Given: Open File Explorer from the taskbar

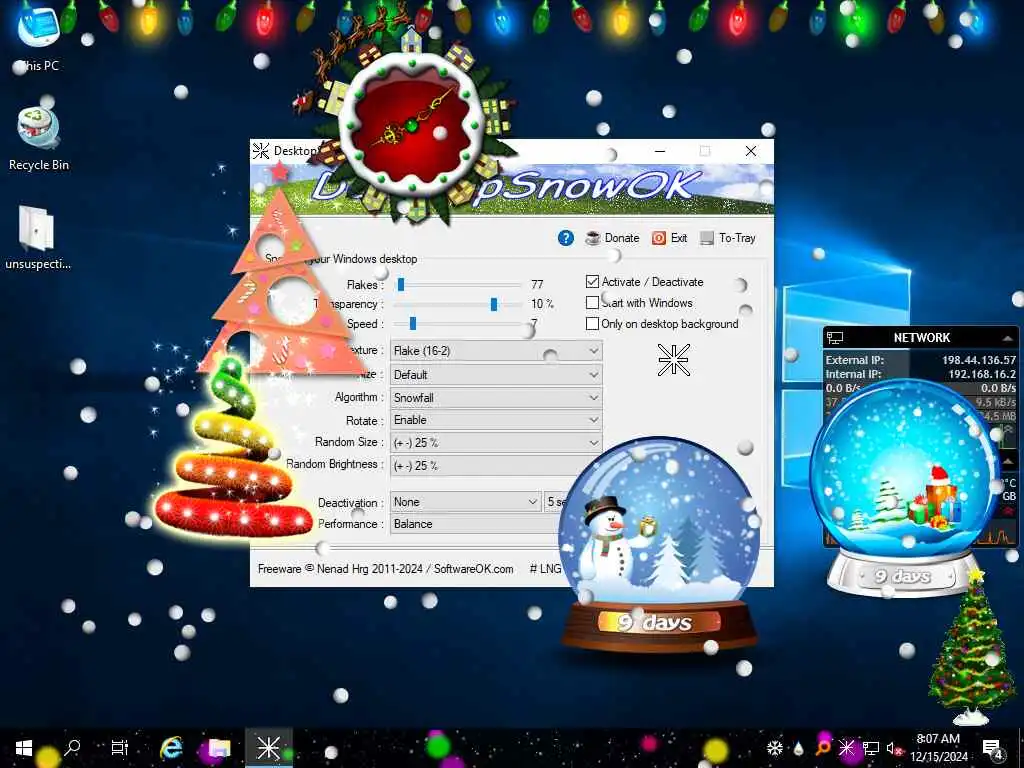Looking at the screenshot, I should 219,748.
